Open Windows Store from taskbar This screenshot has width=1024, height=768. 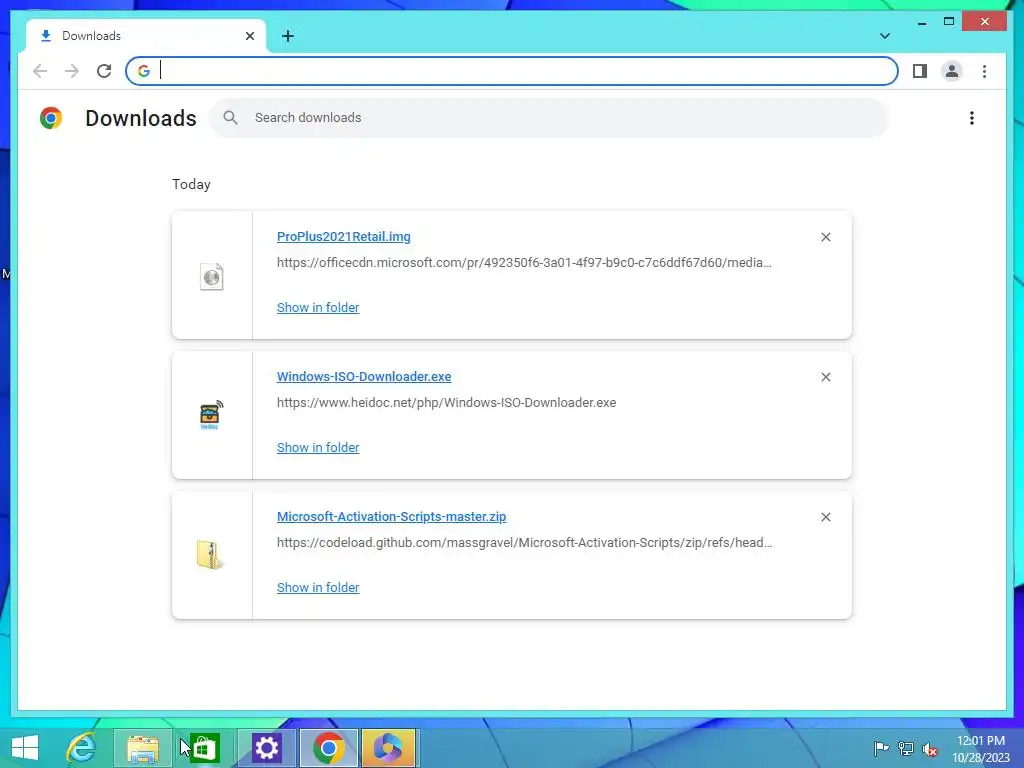pyautogui.click(x=204, y=748)
